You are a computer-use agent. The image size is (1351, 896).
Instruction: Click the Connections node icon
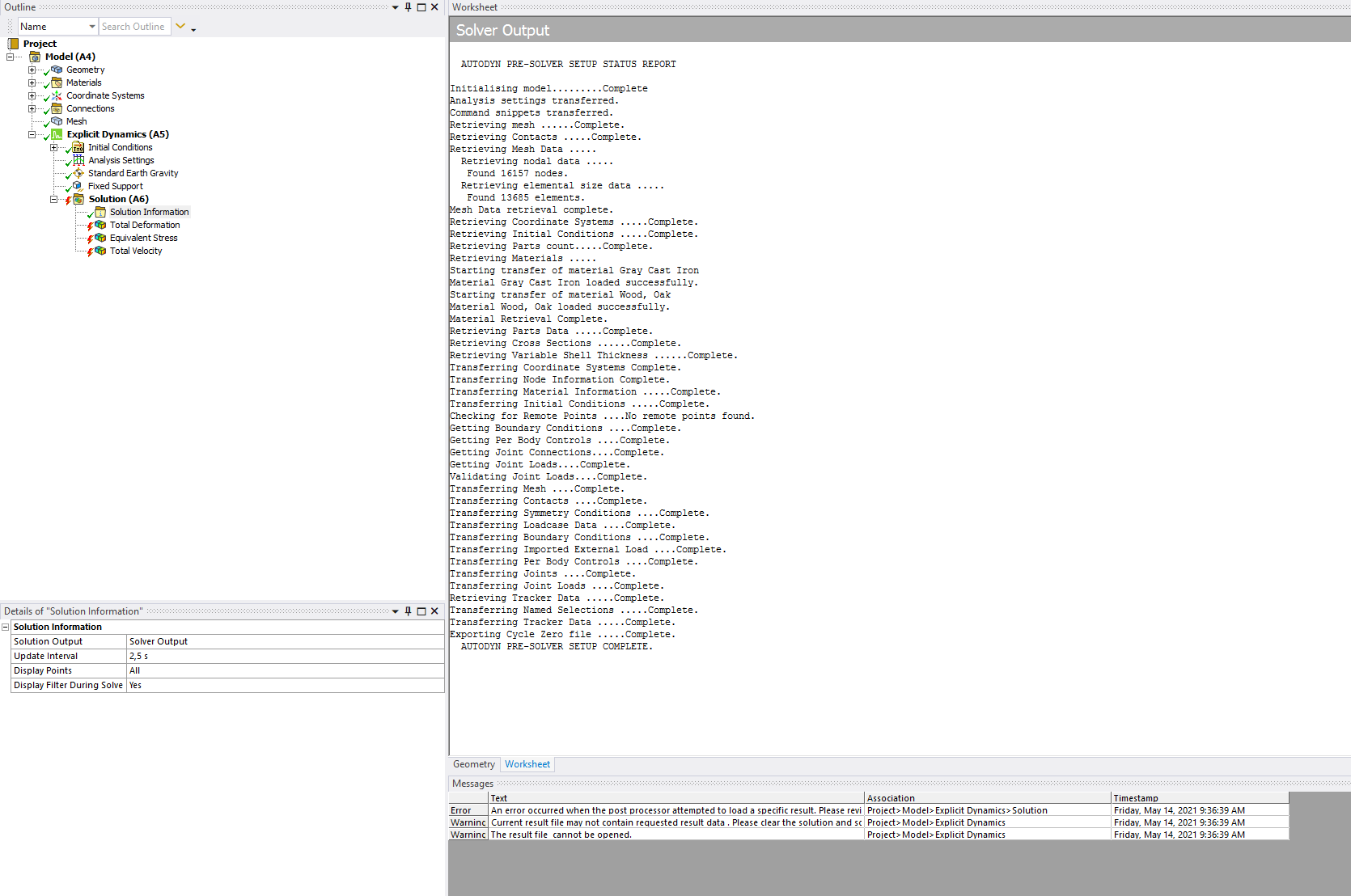[57, 108]
